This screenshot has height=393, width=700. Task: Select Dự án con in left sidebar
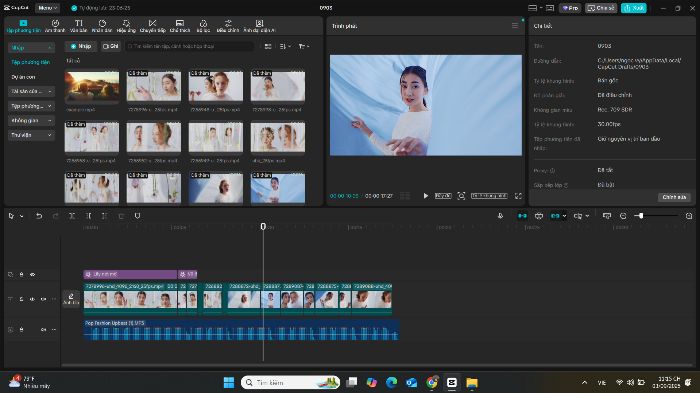point(23,77)
